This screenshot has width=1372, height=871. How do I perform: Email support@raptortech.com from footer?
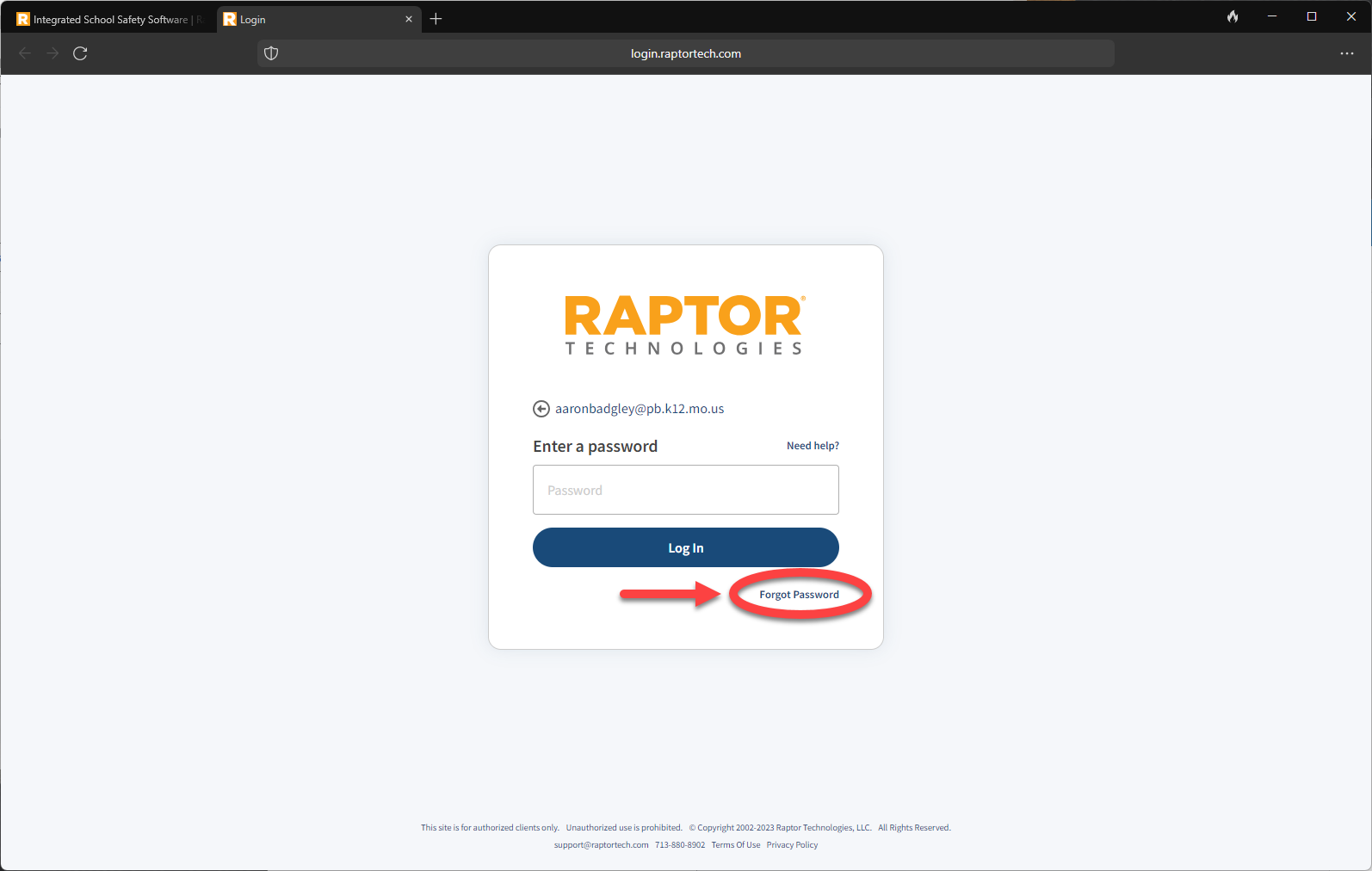click(601, 845)
